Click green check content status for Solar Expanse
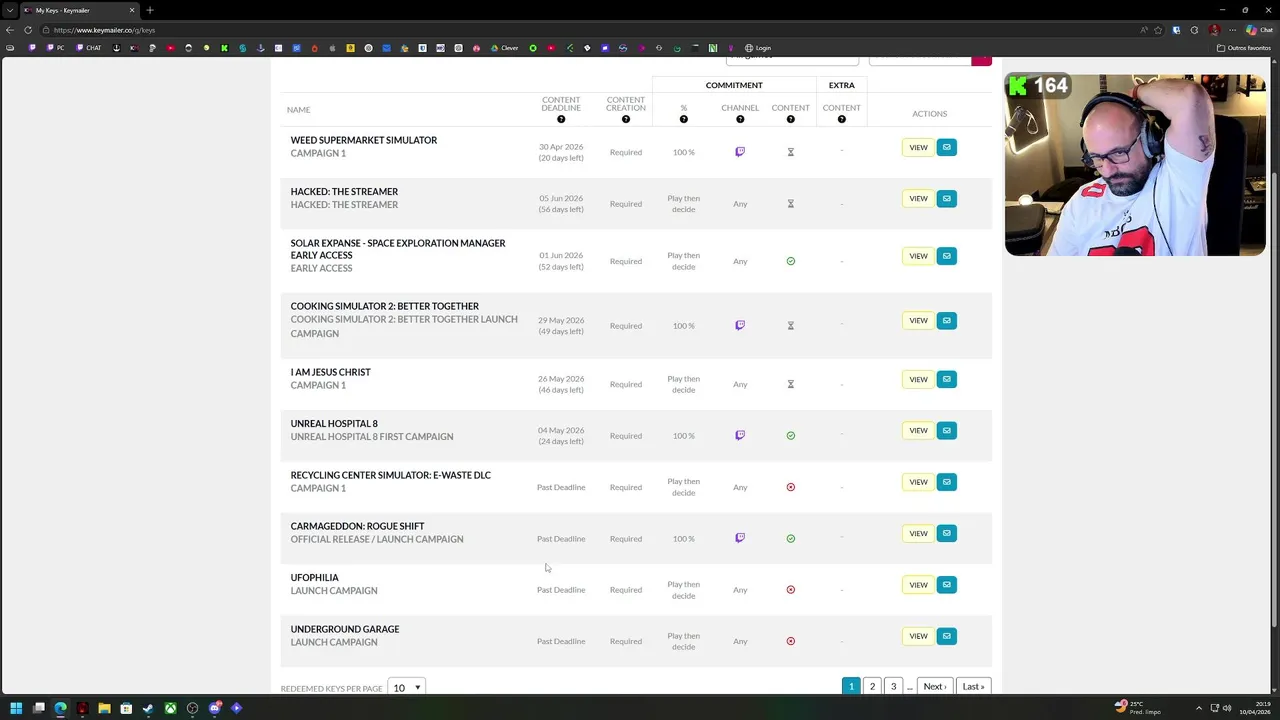Image resolution: width=1280 pixels, height=720 pixels. click(x=790, y=261)
